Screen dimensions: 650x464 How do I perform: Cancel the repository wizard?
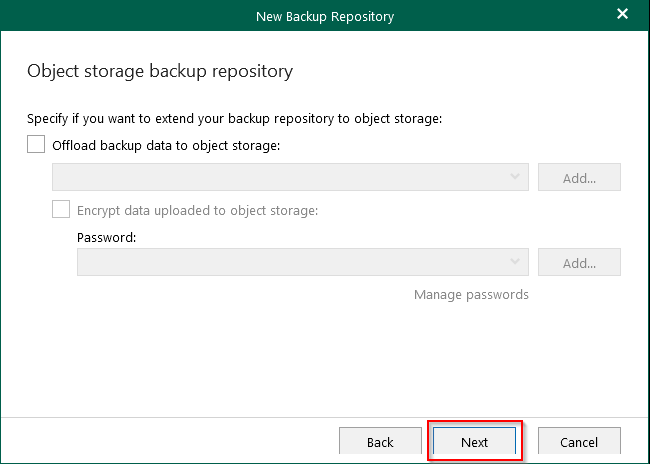pyautogui.click(x=579, y=441)
